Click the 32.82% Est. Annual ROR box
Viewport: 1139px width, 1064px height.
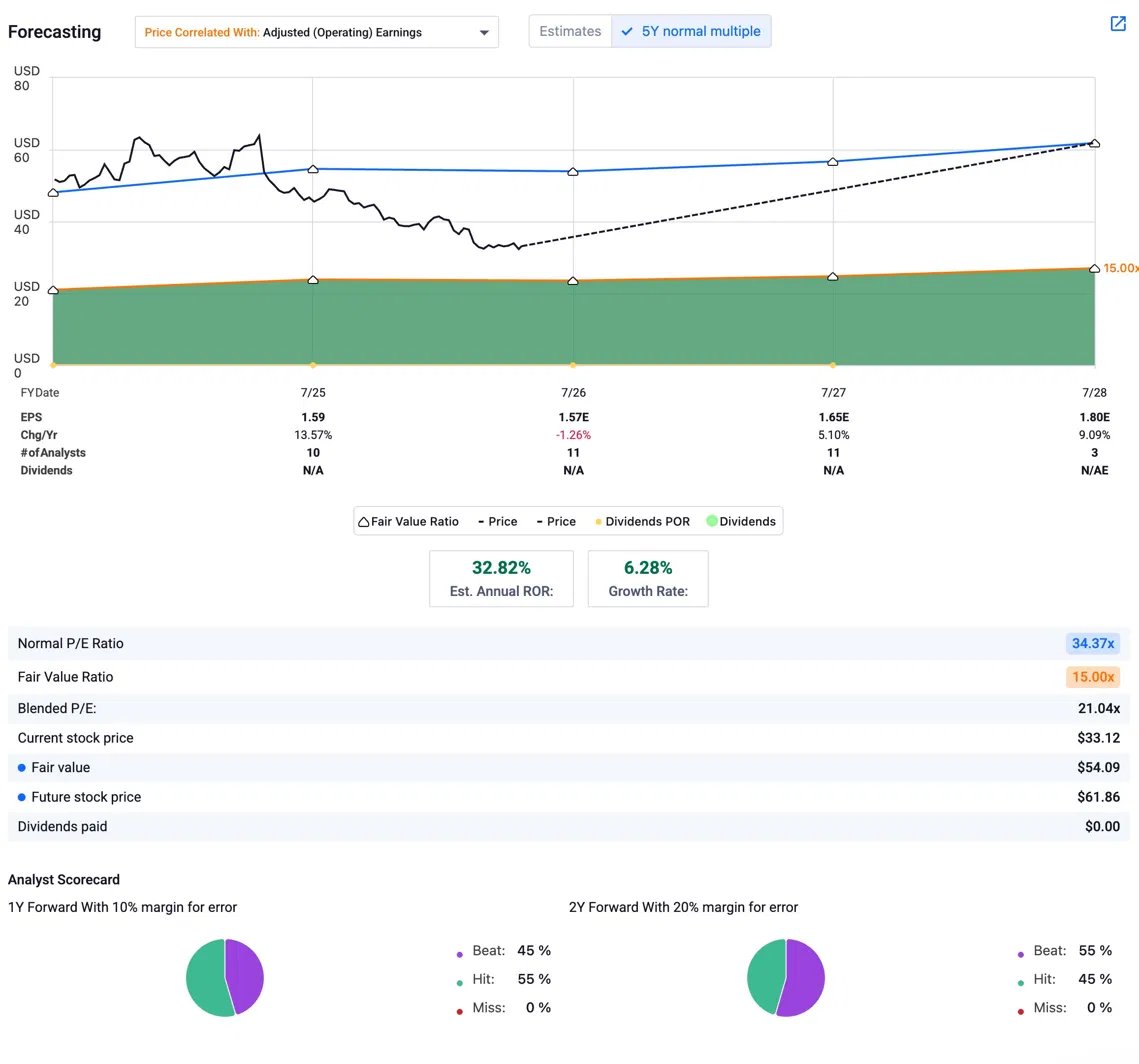point(501,579)
